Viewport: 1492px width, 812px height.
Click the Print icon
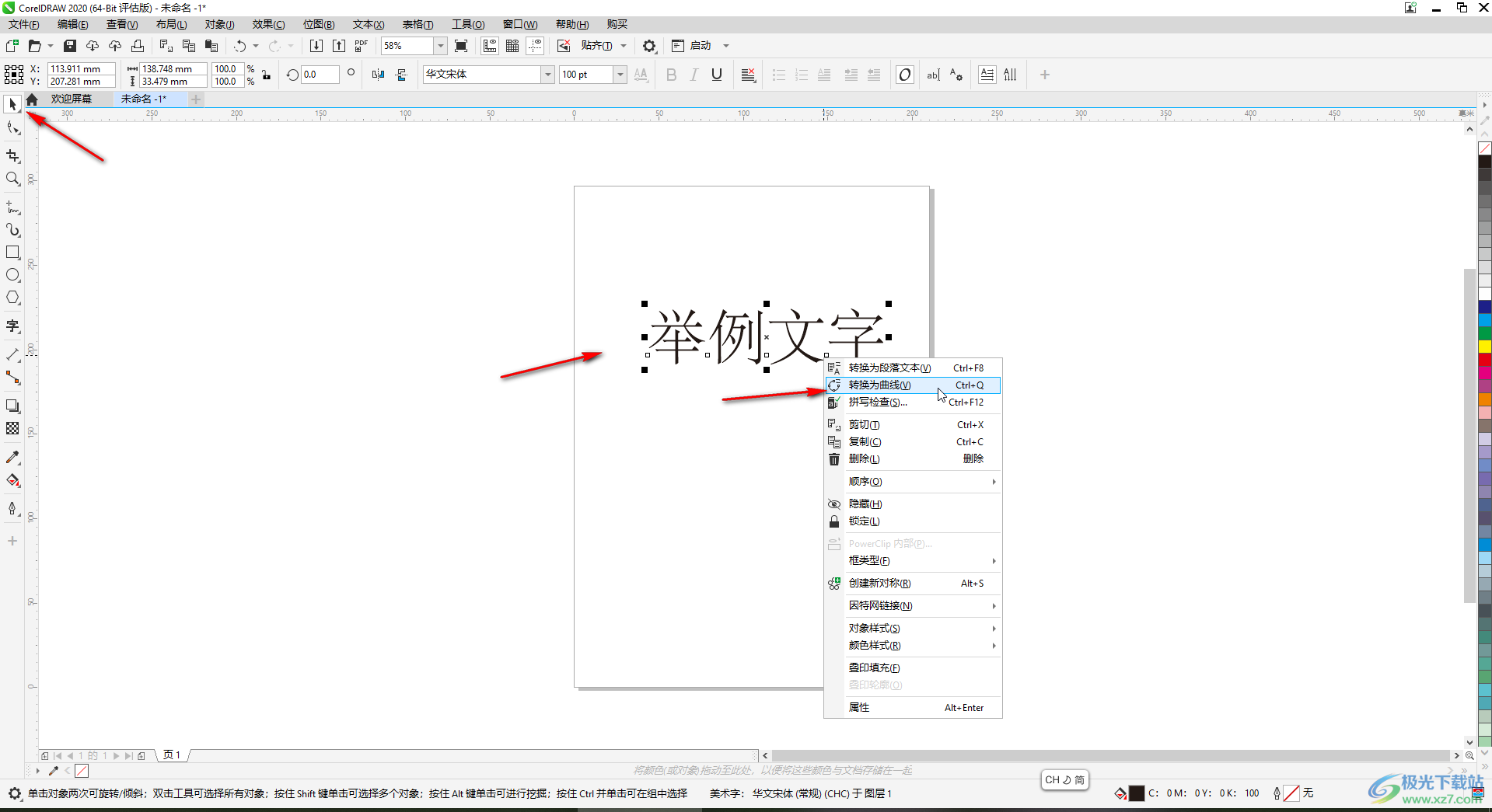pos(138,46)
